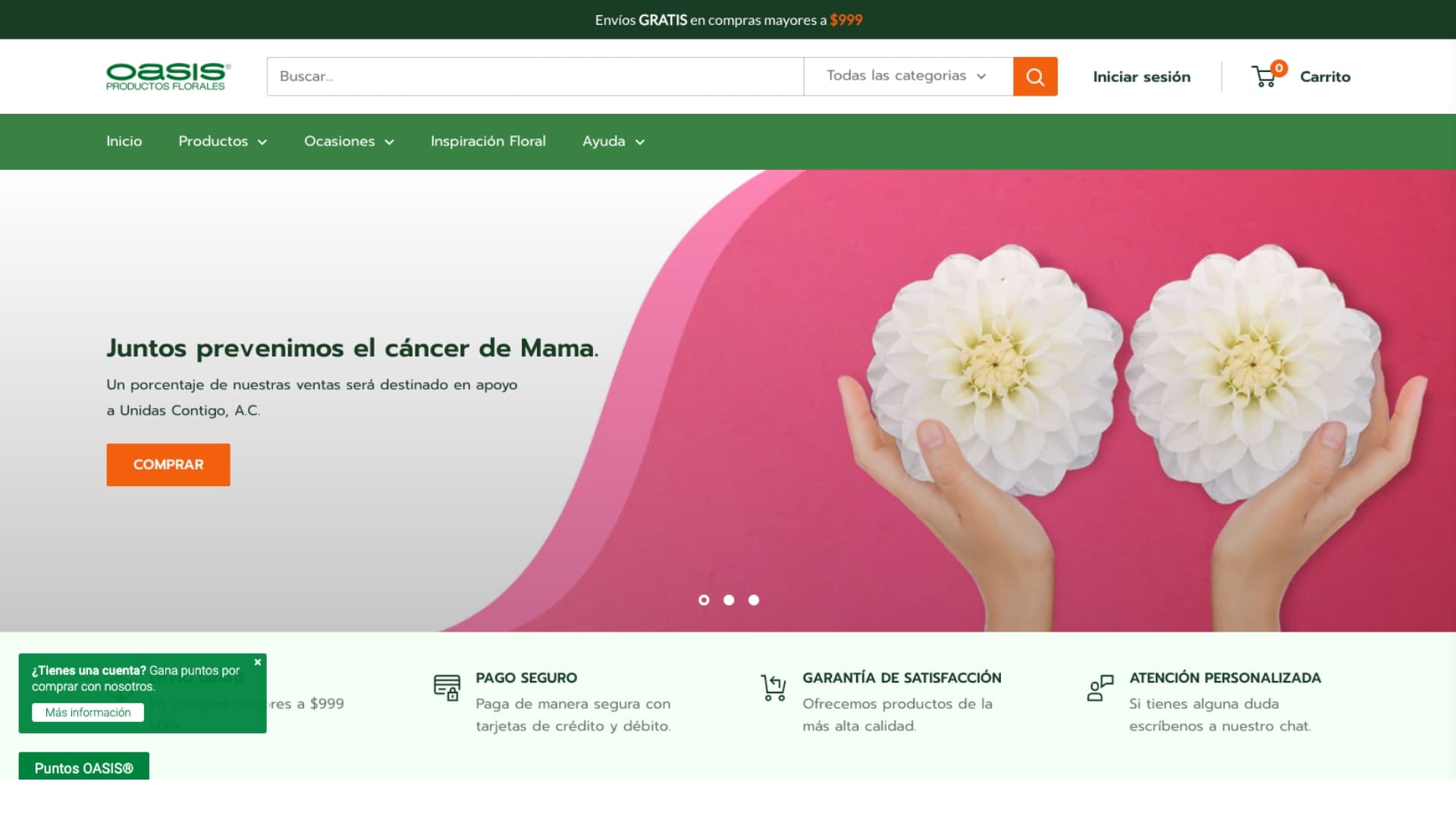Select the second carousel slide dot

click(729, 600)
